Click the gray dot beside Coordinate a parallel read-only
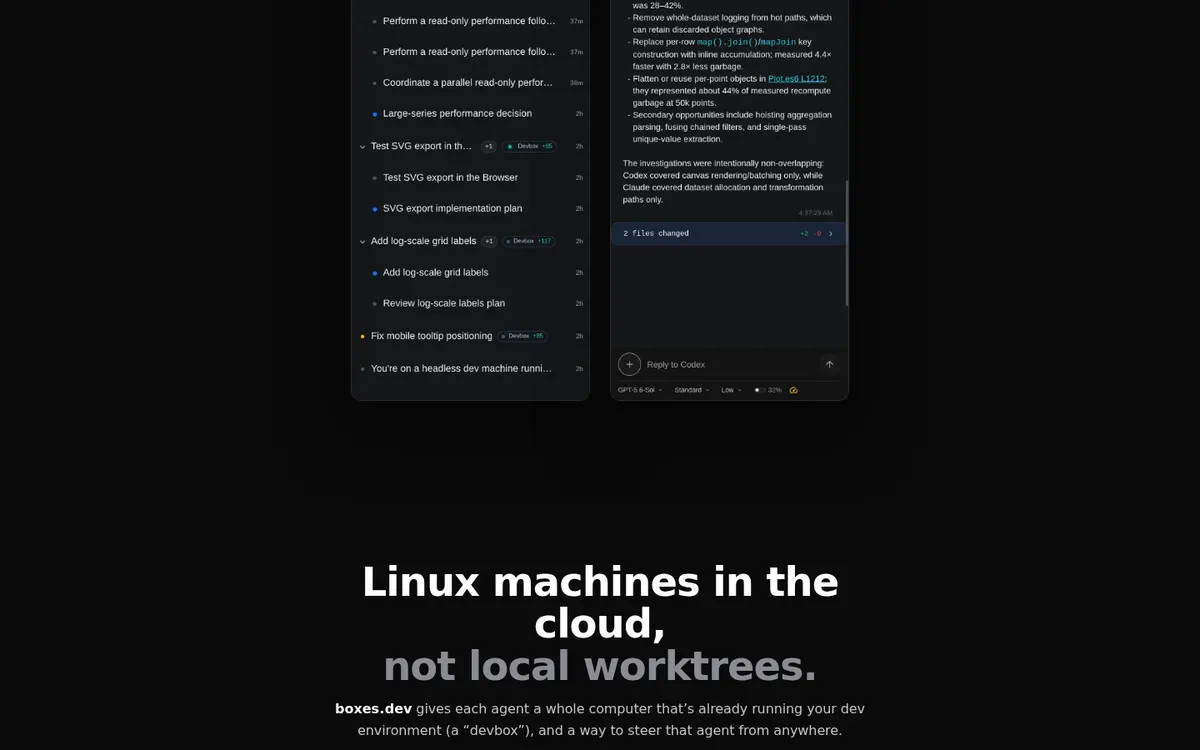 pyautogui.click(x=375, y=83)
